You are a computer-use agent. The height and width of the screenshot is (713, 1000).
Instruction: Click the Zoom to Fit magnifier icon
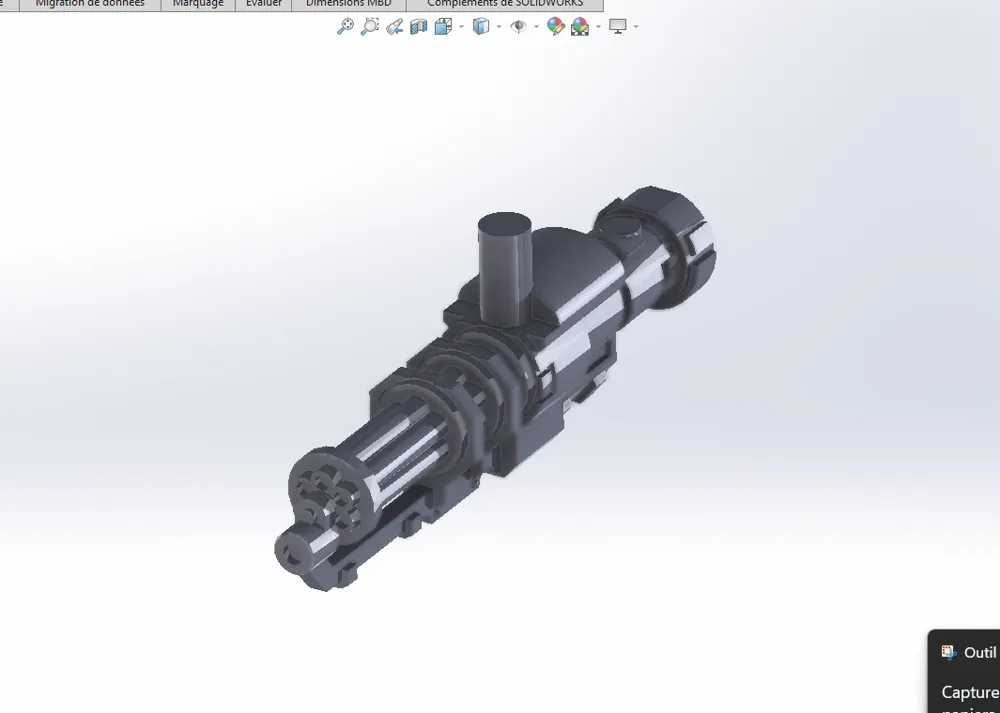coord(345,27)
